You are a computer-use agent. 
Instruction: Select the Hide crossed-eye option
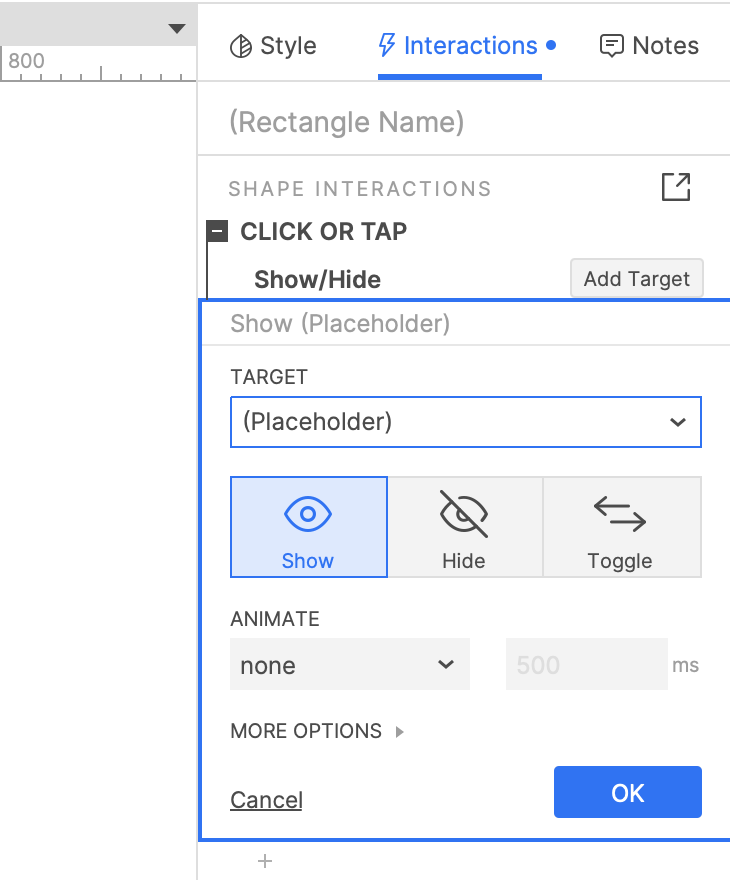465,527
